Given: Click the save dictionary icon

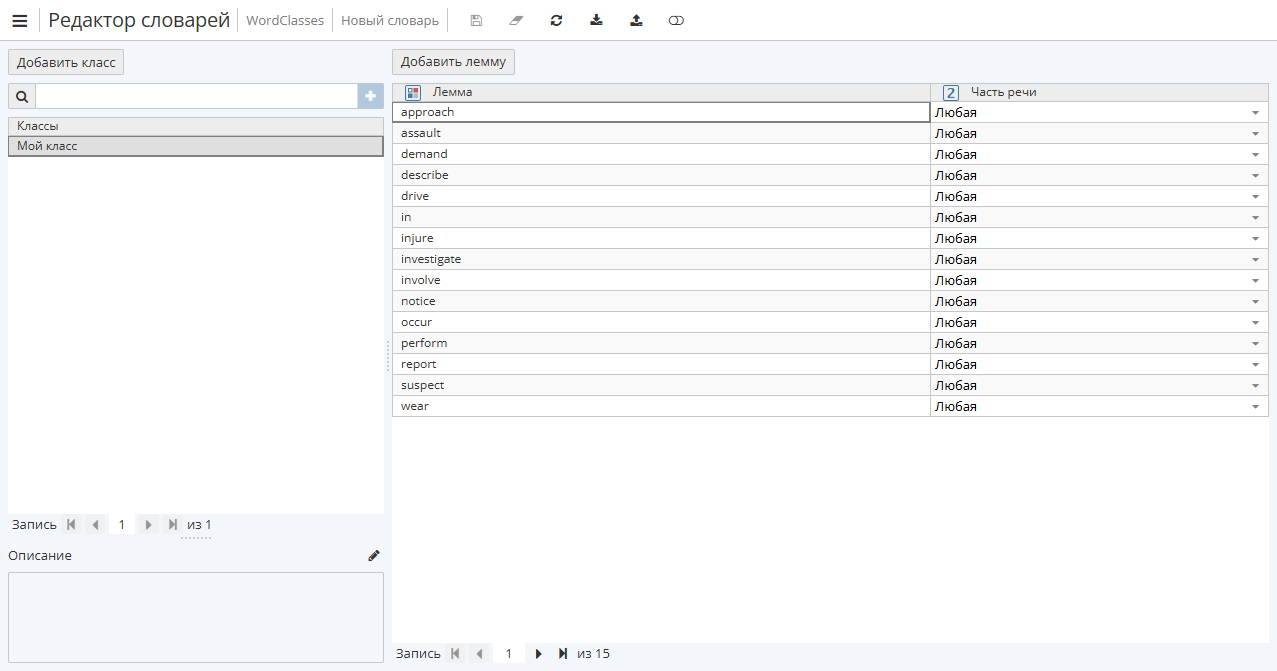Looking at the screenshot, I should [476, 20].
